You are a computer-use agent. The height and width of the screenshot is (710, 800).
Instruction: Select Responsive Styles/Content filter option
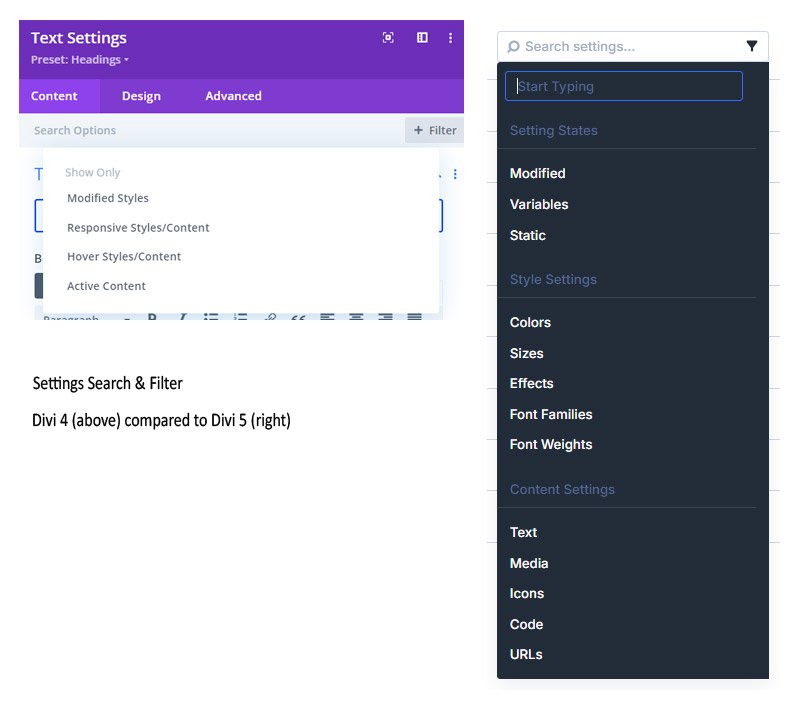(138, 227)
